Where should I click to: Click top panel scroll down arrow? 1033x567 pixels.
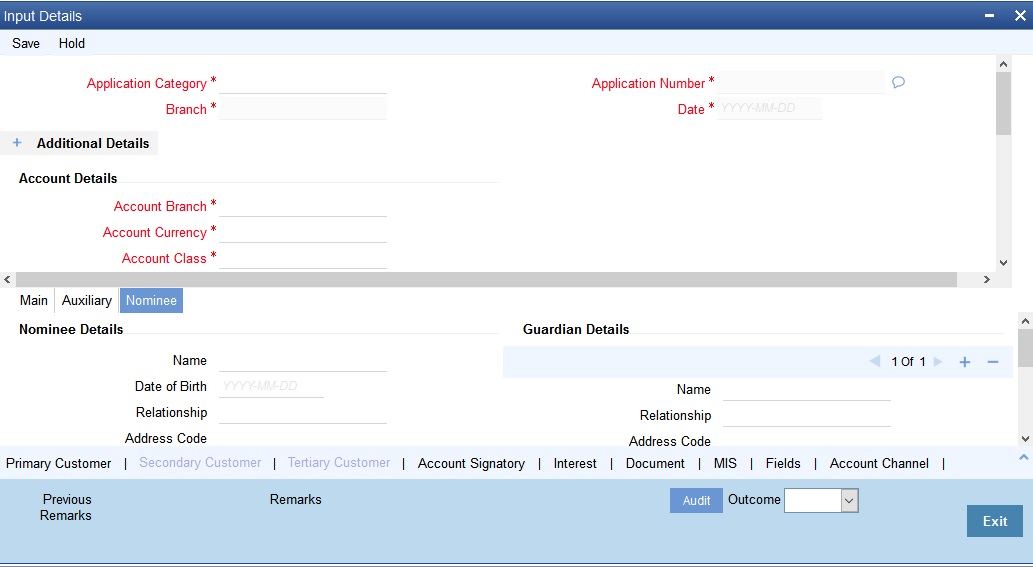click(x=1003, y=263)
